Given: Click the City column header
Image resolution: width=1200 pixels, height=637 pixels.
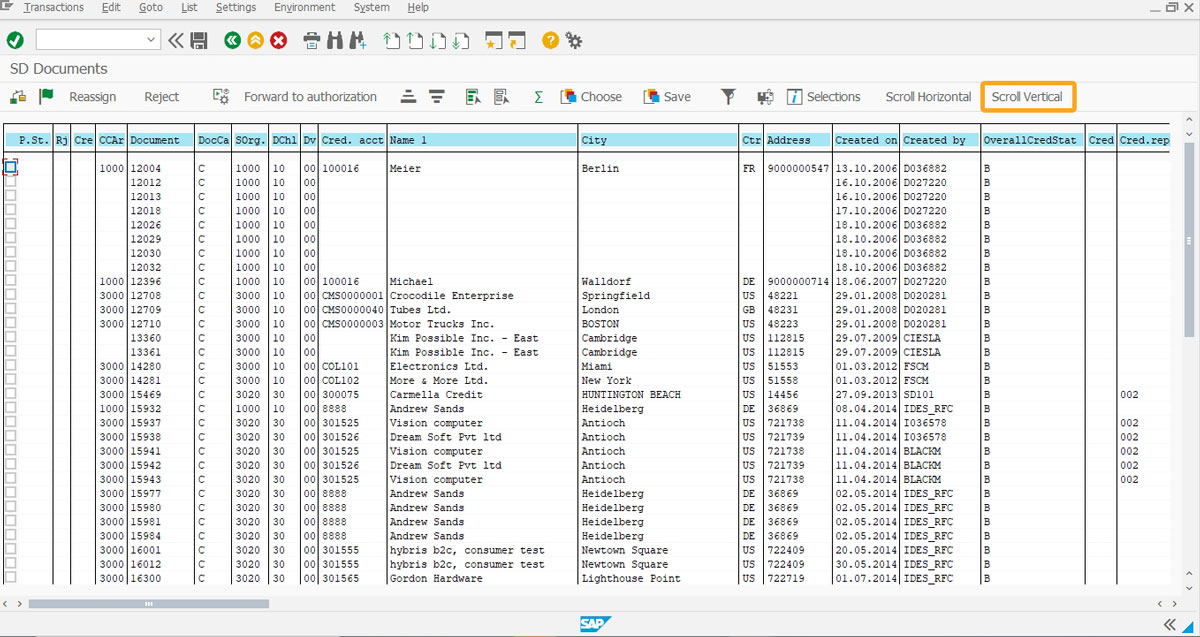Looking at the screenshot, I should click(658, 140).
